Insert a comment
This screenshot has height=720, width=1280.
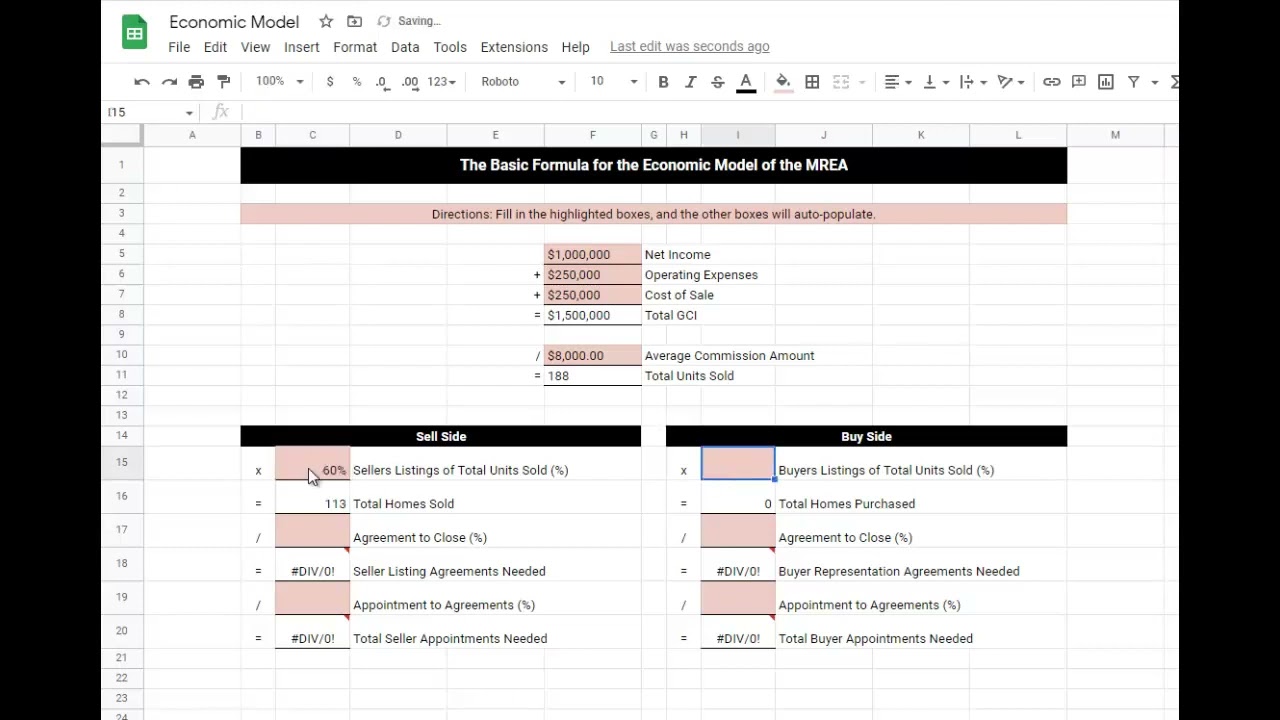(1079, 82)
